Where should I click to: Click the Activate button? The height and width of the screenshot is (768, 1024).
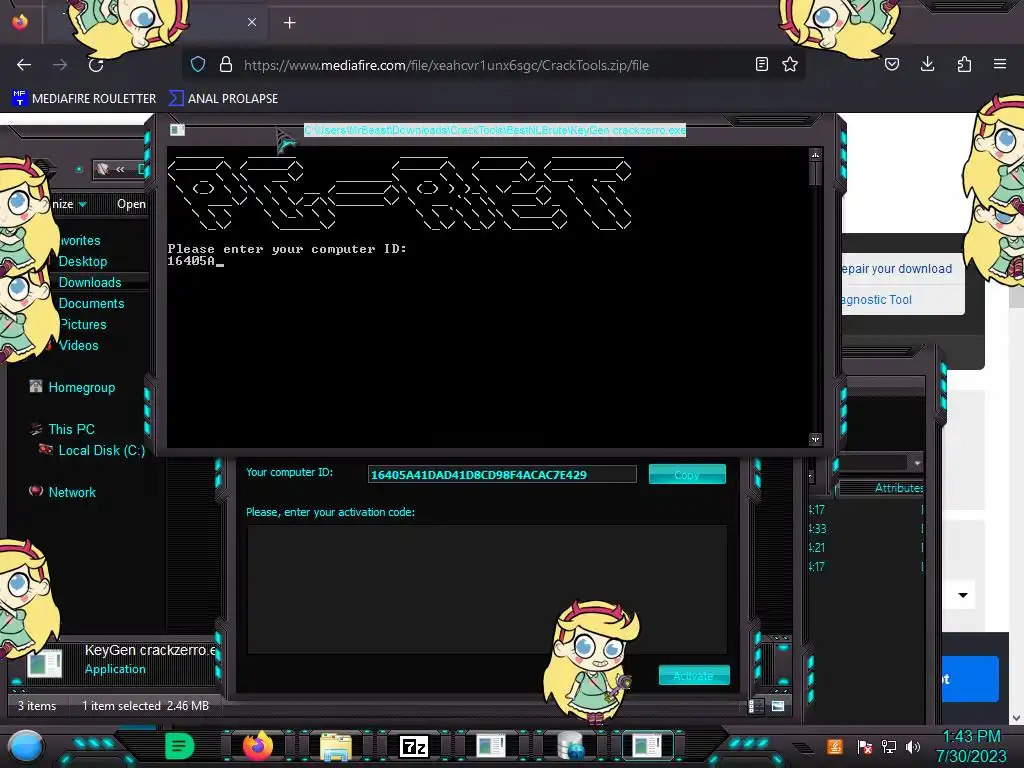tap(694, 675)
